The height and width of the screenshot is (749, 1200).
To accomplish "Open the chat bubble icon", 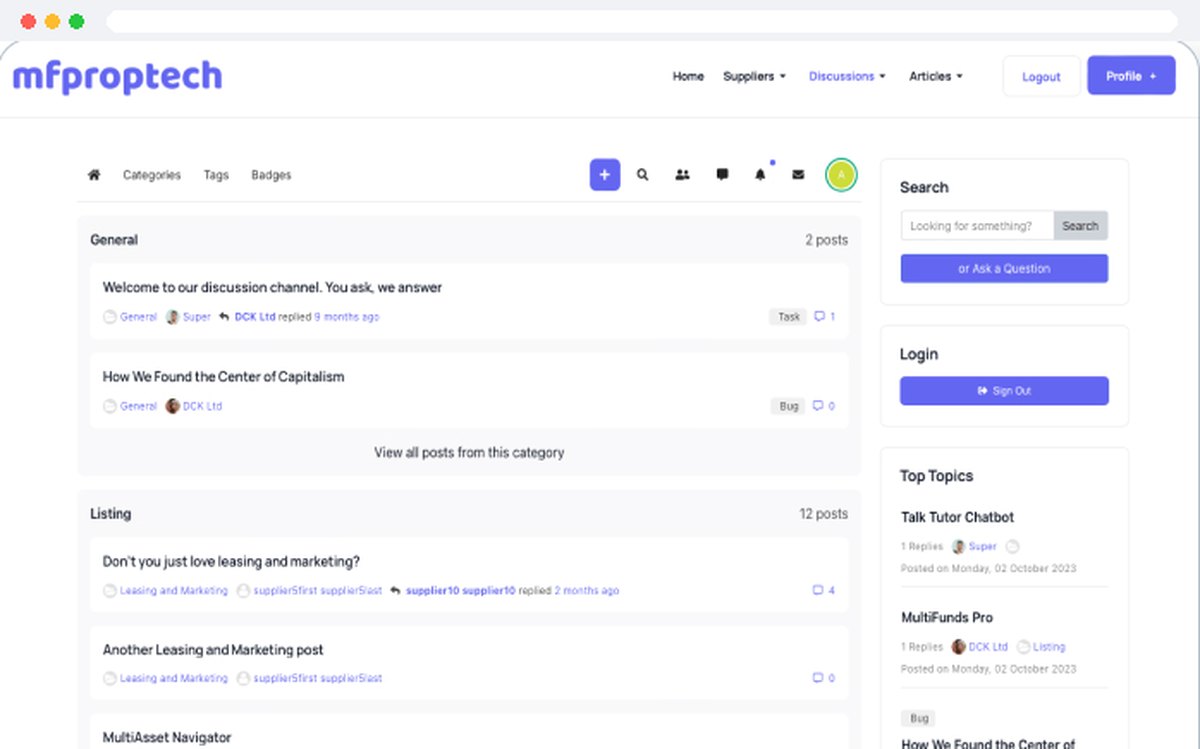I will pos(722,175).
